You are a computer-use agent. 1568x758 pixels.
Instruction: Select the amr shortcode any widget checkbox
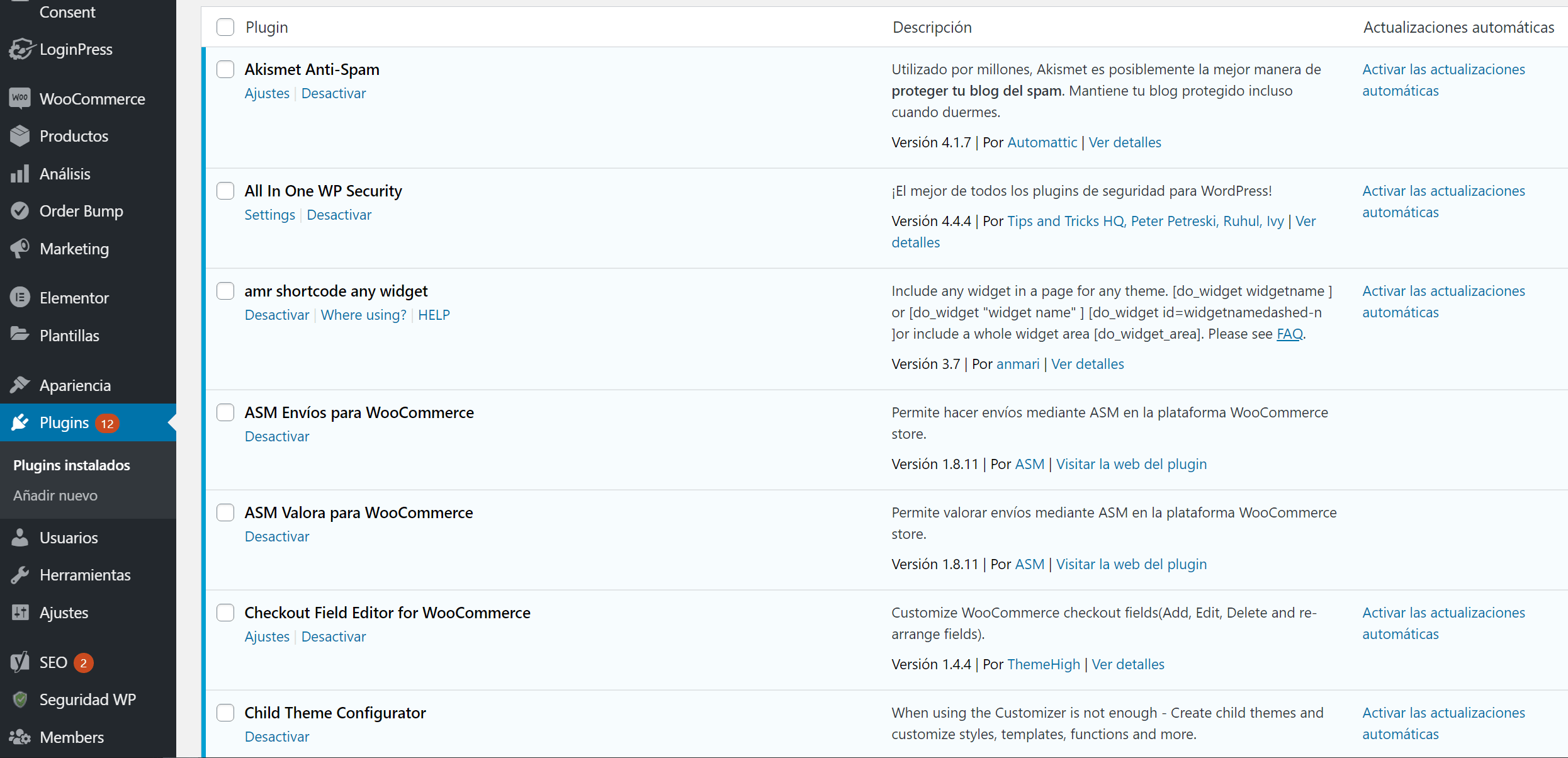click(x=225, y=291)
